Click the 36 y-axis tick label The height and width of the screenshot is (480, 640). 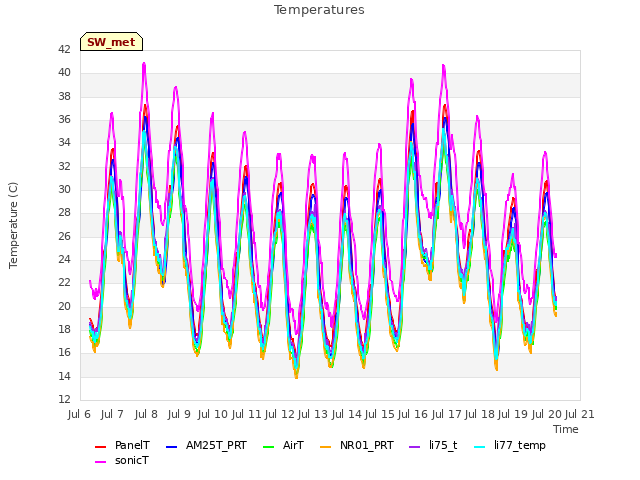(64, 120)
